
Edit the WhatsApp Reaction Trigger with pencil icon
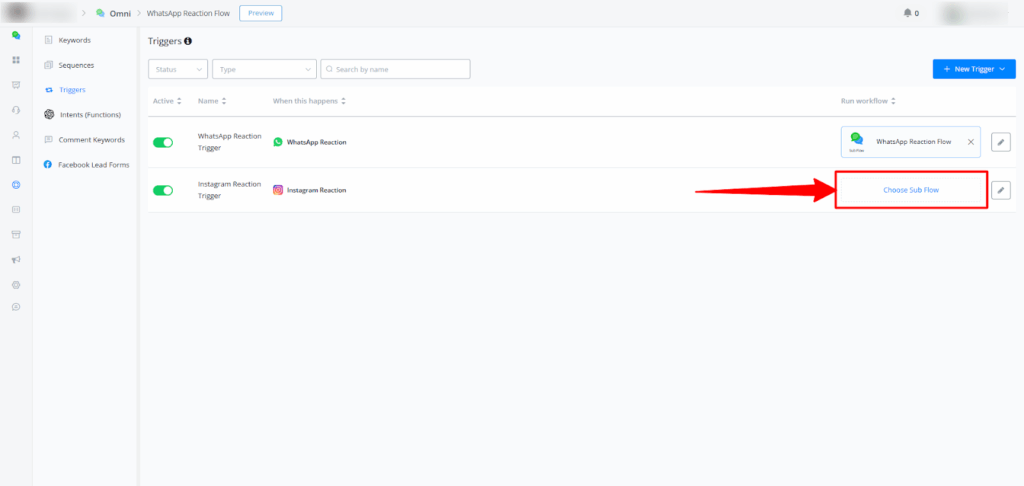[1000, 142]
